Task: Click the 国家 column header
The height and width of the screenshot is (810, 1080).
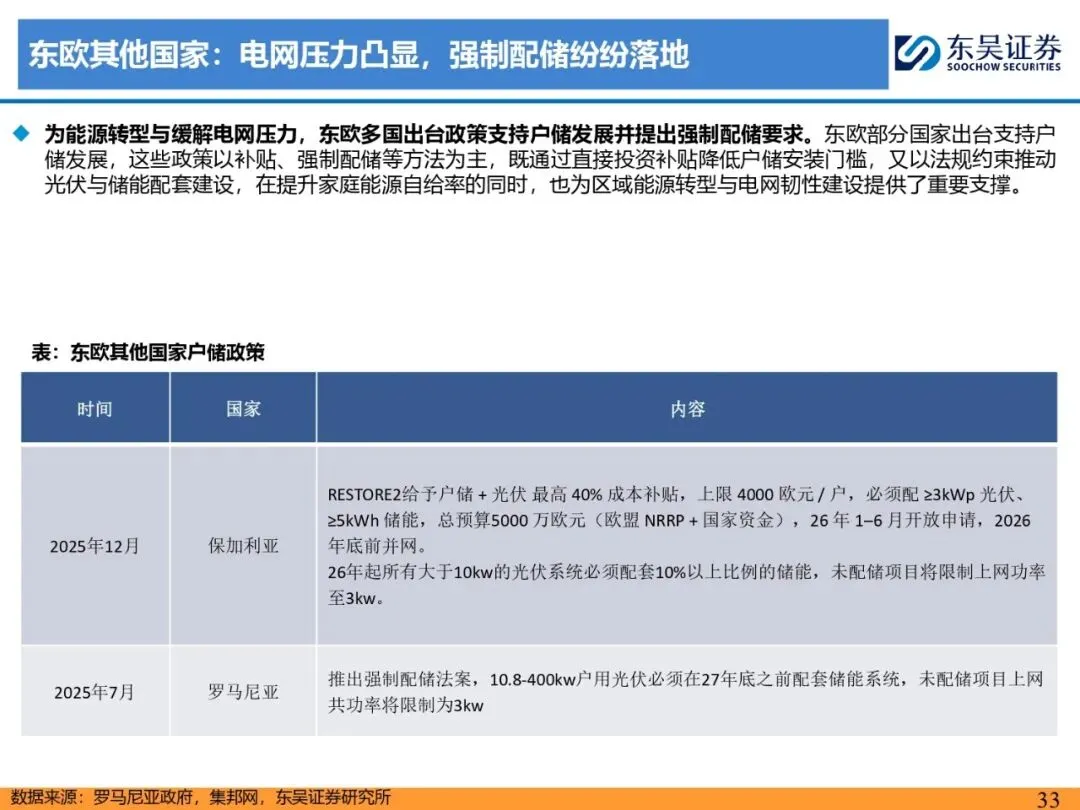Action: 243,409
